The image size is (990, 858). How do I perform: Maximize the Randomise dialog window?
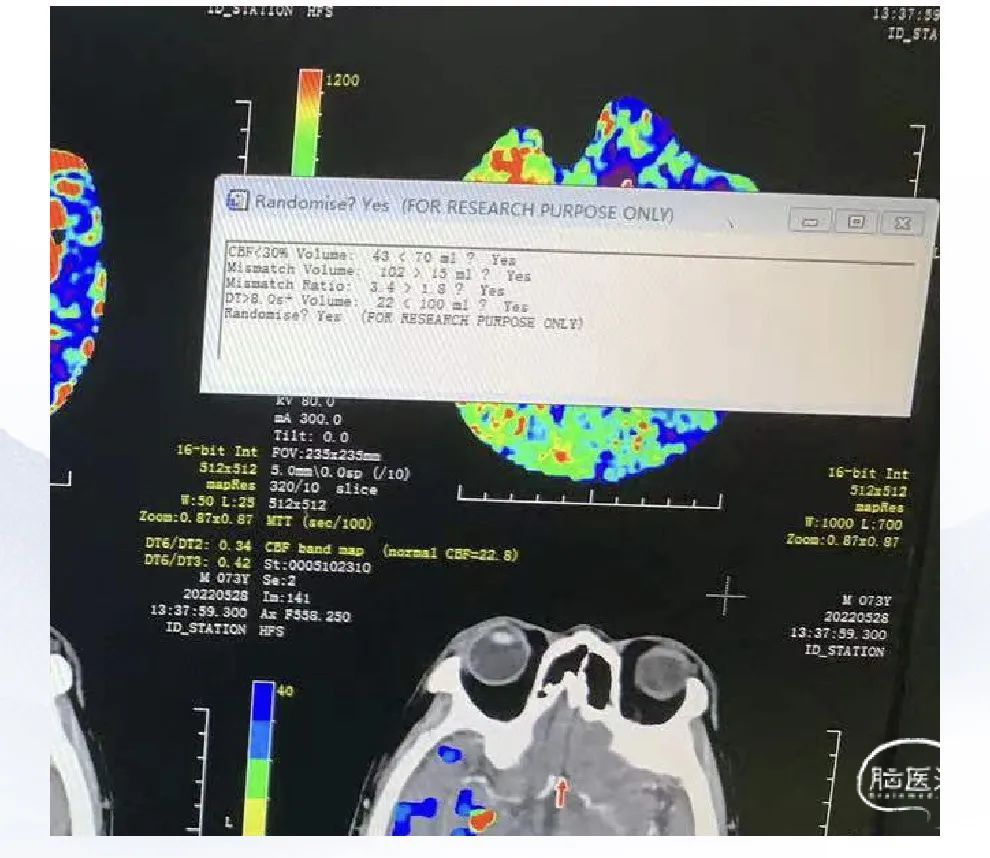(856, 222)
